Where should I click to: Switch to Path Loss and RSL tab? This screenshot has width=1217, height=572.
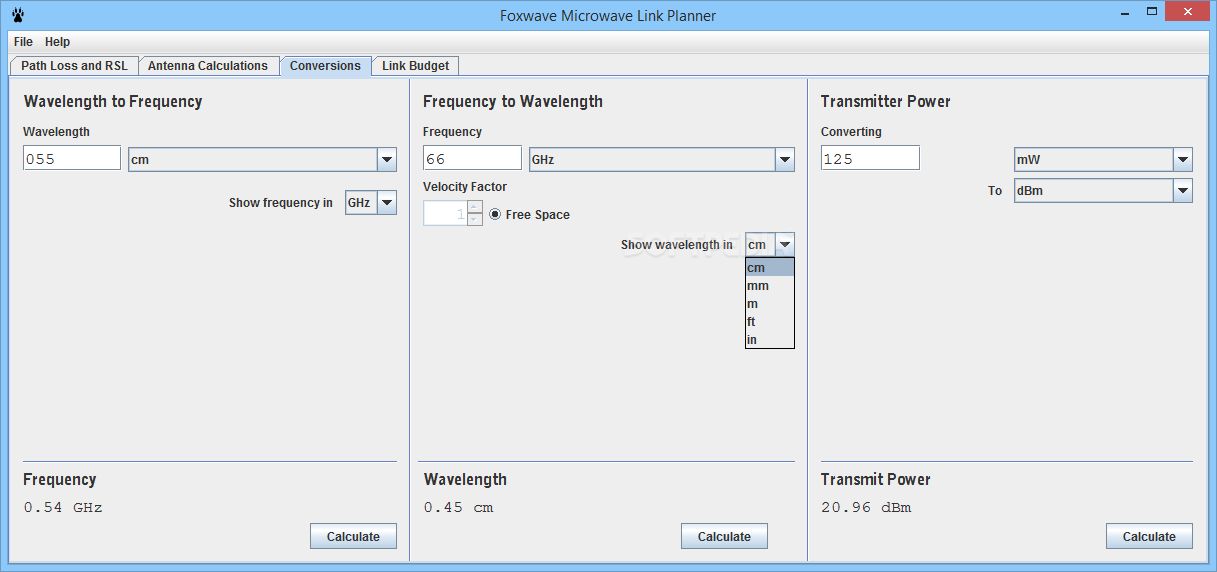[74, 66]
